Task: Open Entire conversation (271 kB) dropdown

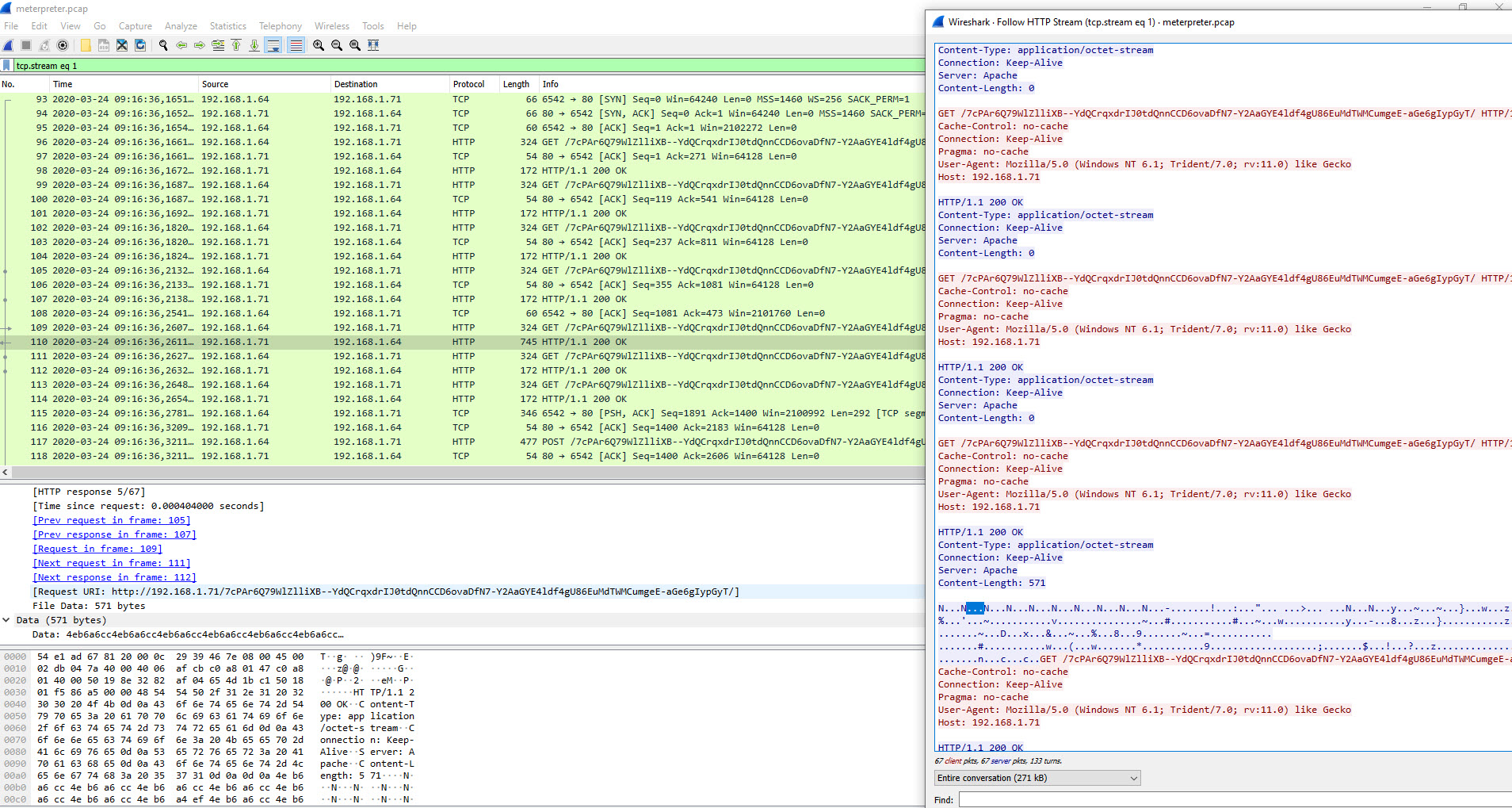Action: click(1037, 778)
